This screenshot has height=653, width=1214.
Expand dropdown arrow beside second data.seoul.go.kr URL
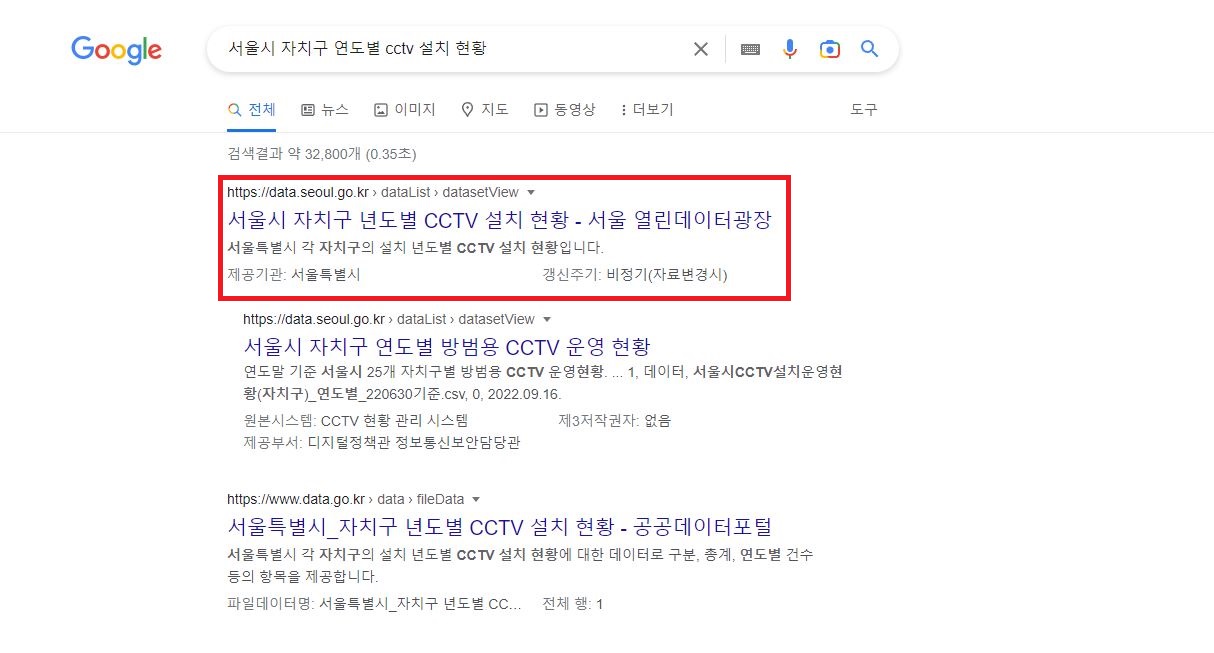click(x=547, y=320)
